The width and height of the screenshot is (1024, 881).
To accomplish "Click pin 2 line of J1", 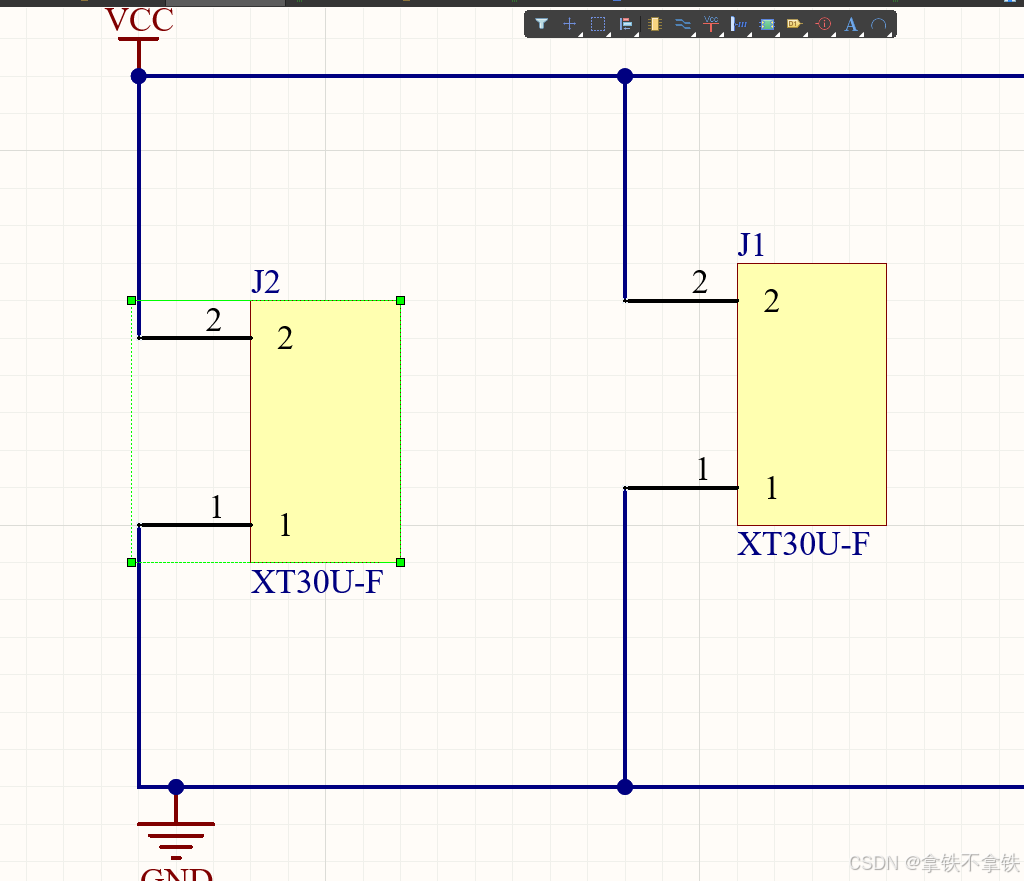I will 682,300.
